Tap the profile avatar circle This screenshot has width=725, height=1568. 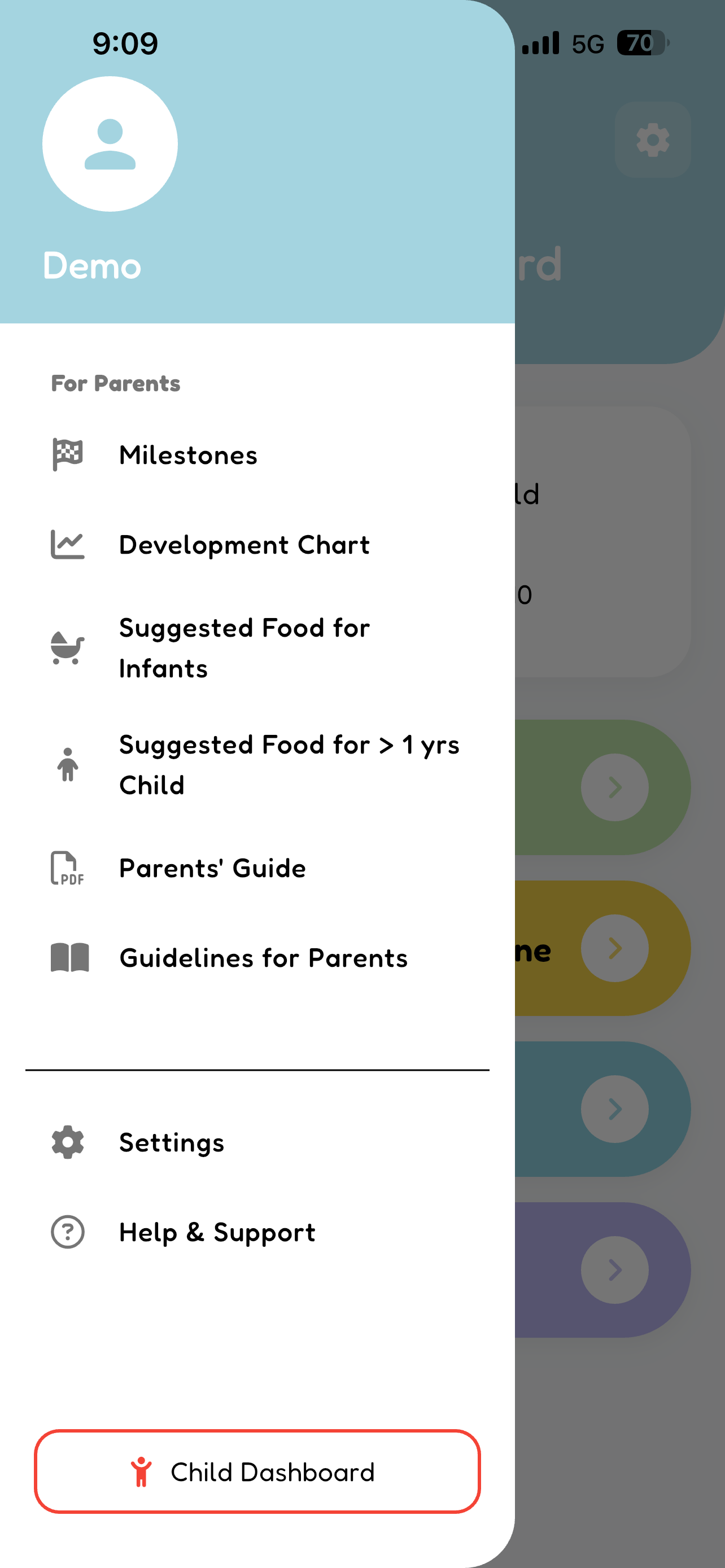coord(110,144)
